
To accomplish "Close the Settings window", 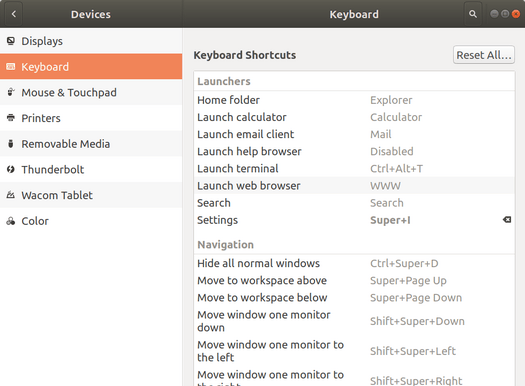I will point(516,14).
